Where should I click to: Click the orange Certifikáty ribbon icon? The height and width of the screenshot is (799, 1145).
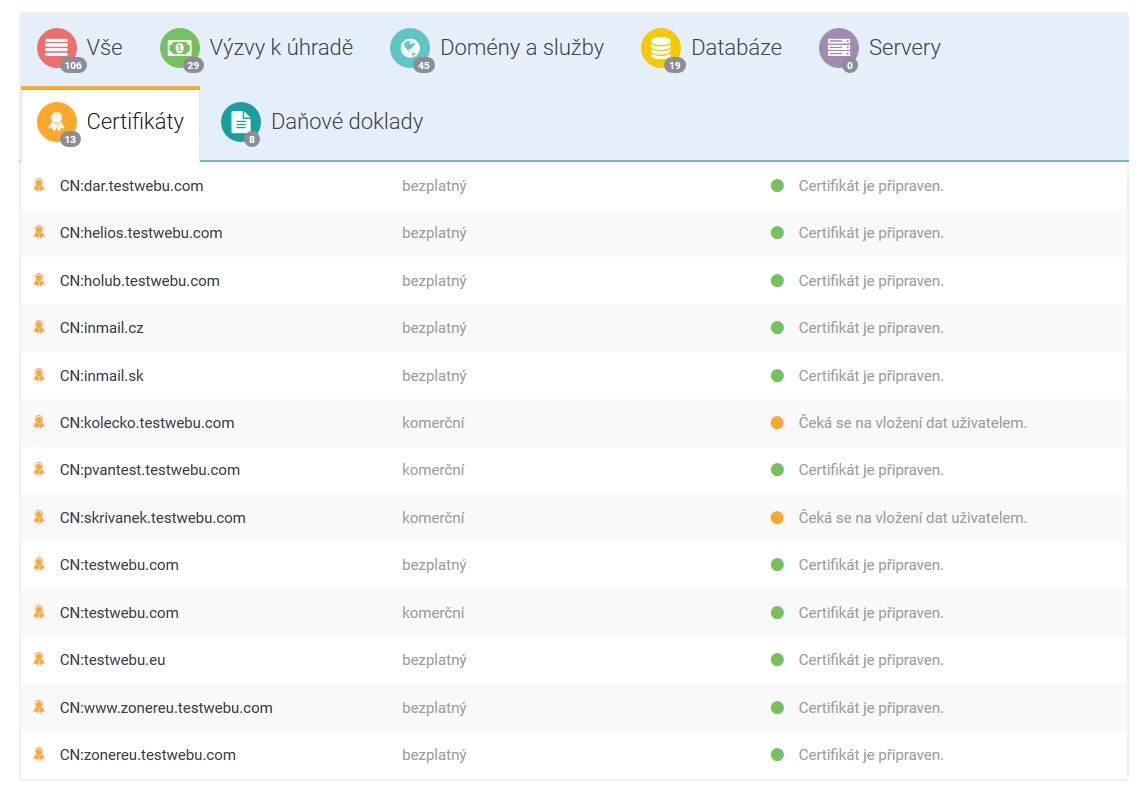click(x=57, y=122)
